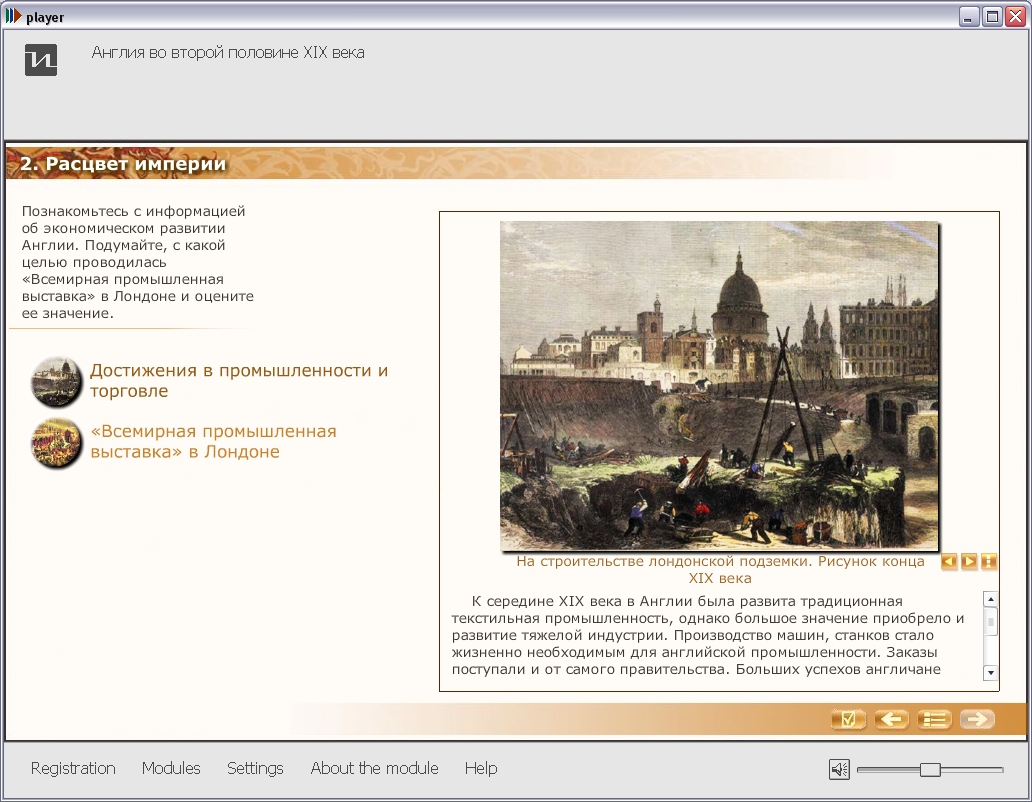Adjust the volume slider handle

tap(930, 769)
